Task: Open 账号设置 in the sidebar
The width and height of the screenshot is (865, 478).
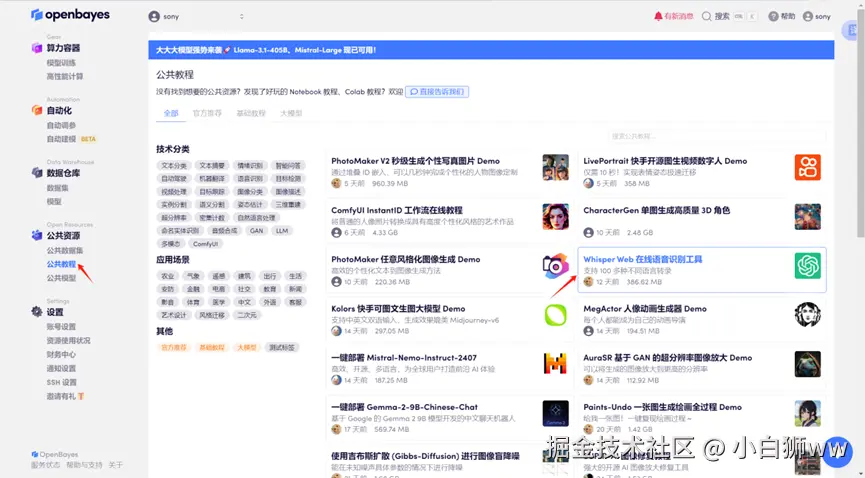Action: (61, 327)
